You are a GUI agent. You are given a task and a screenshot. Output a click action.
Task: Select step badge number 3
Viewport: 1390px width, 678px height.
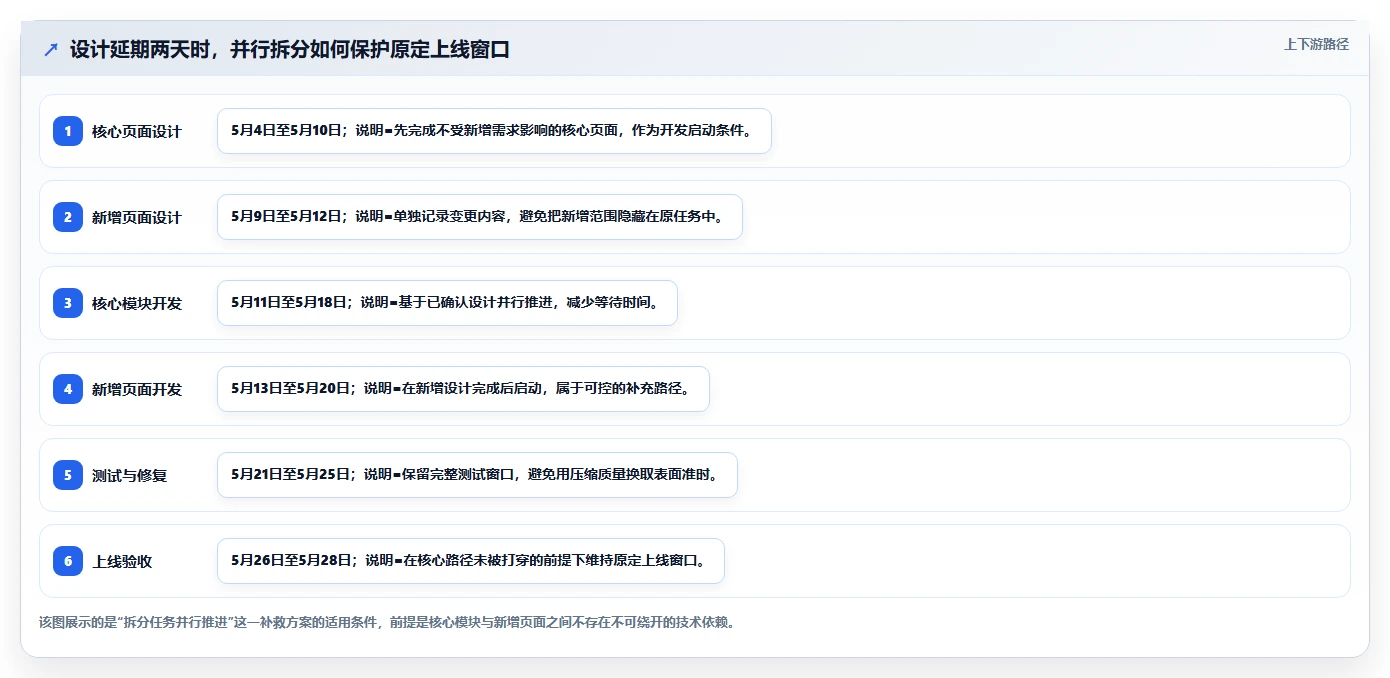68,303
